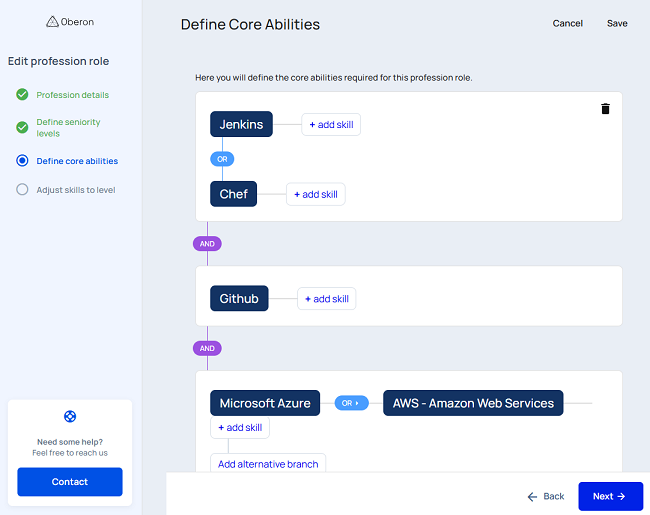650x515 pixels.
Task: Expand the OR selector beside Microsoft Azure
Action: [351, 403]
